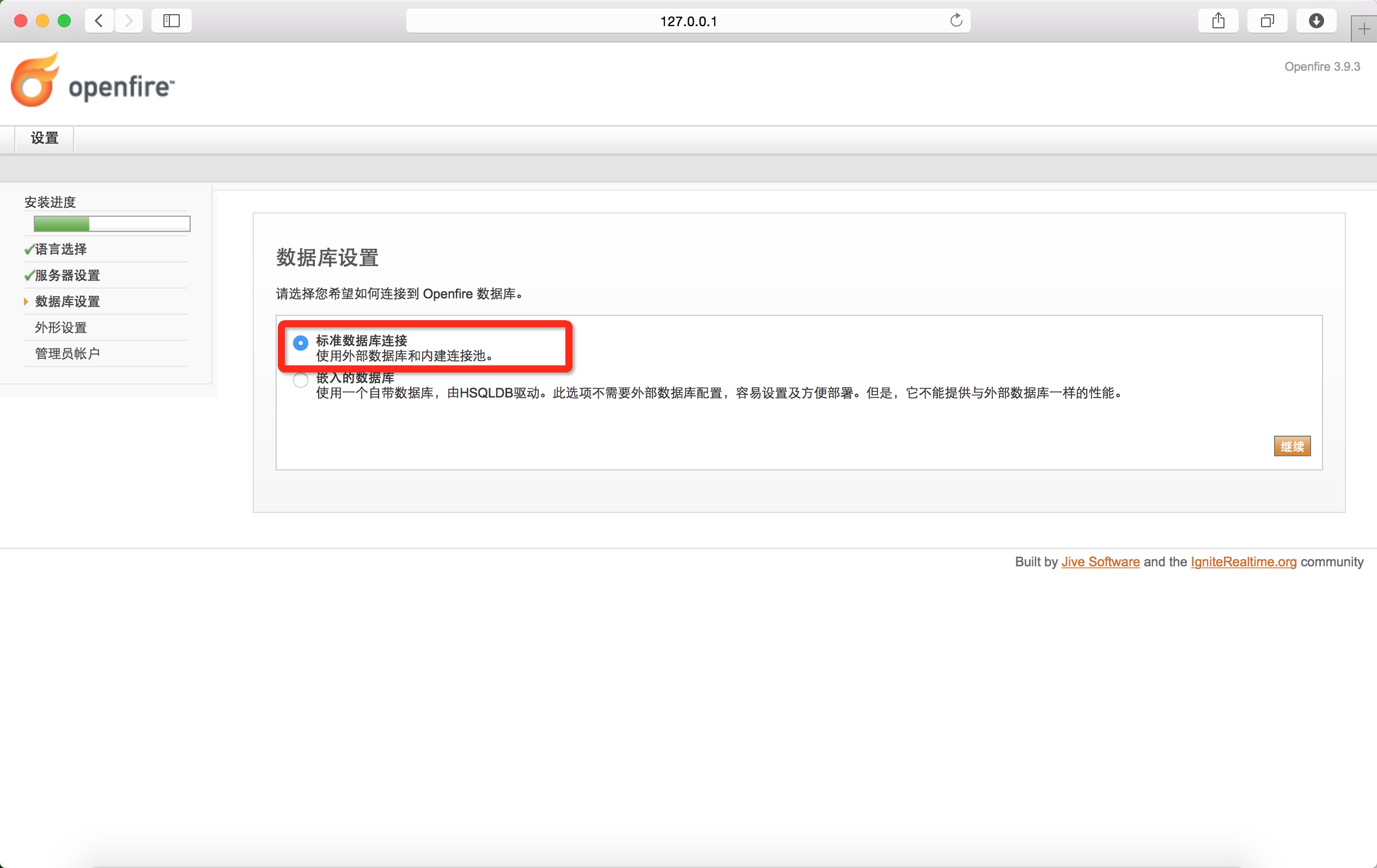Click 管理员帐户 step in sidebar

(68, 353)
